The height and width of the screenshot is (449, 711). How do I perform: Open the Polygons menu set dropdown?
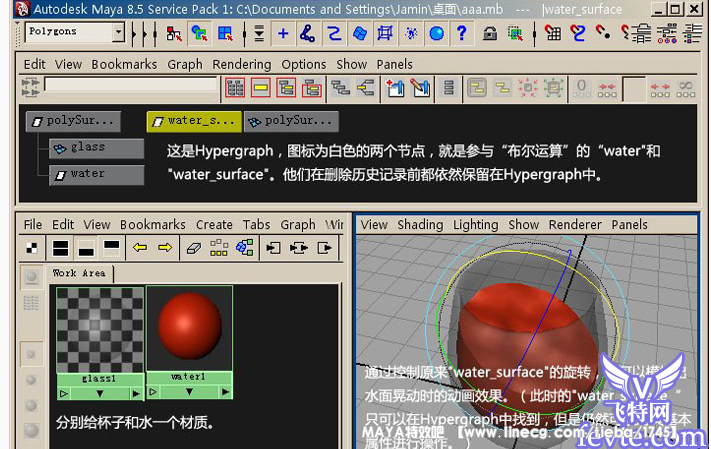point(119,32)
